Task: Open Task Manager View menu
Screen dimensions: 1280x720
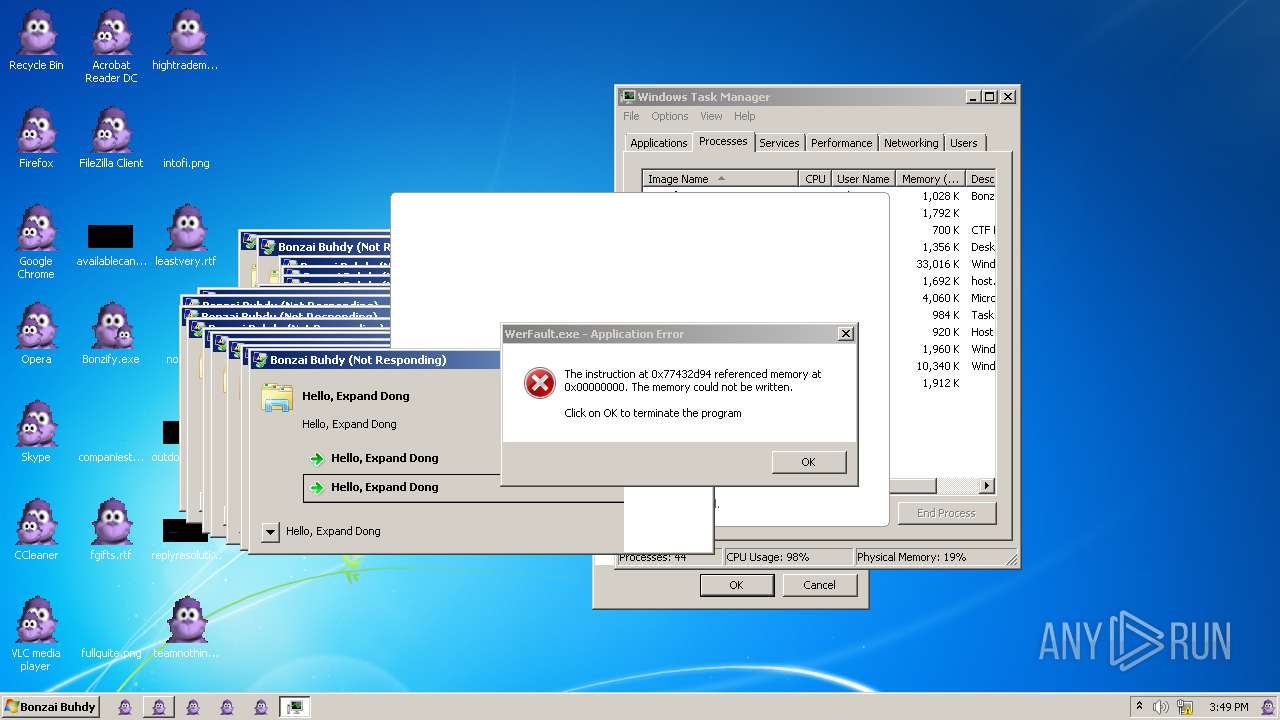Action: tap(711, 116)
